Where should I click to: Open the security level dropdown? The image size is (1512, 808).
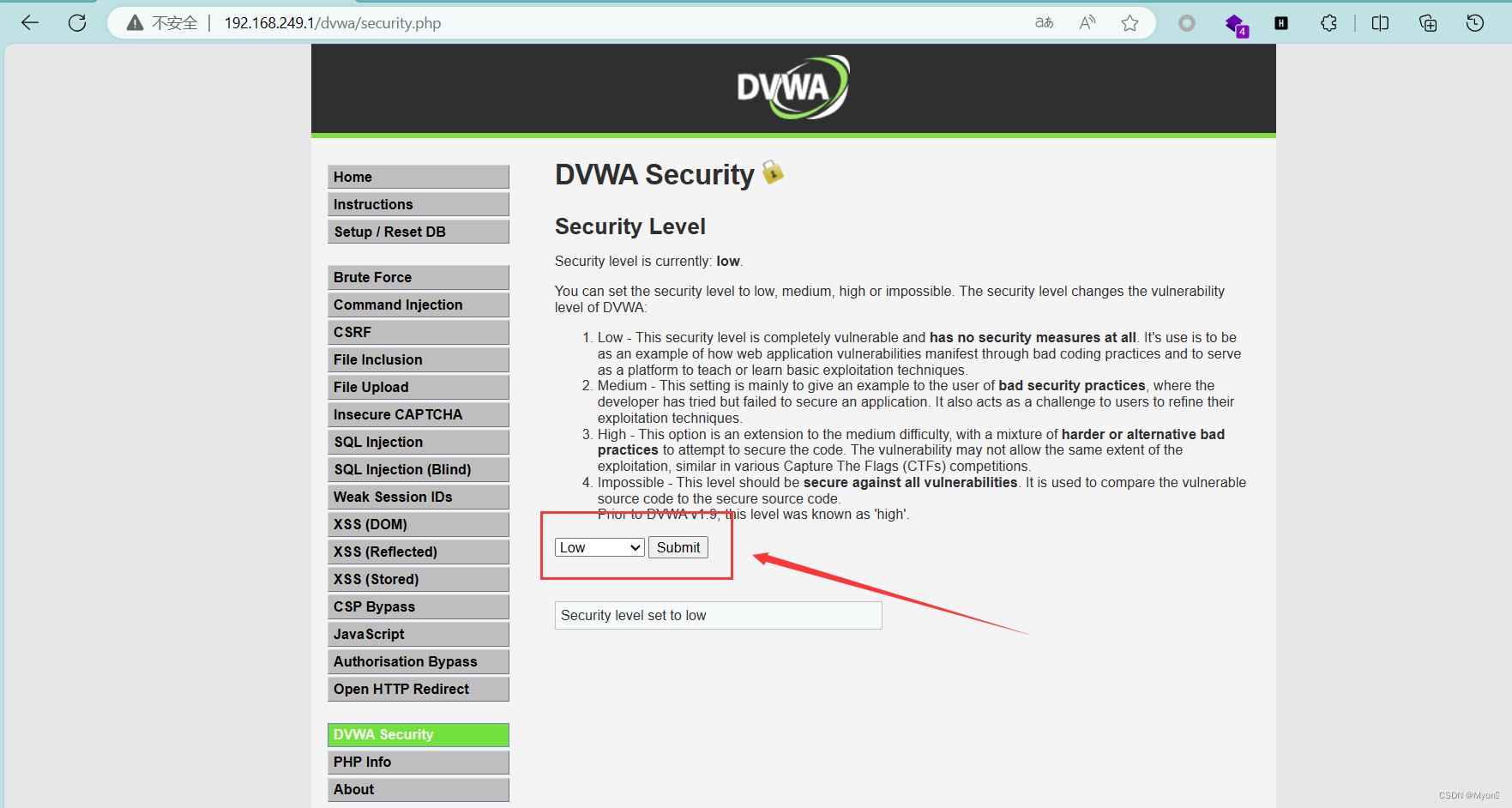coord(599,547)
